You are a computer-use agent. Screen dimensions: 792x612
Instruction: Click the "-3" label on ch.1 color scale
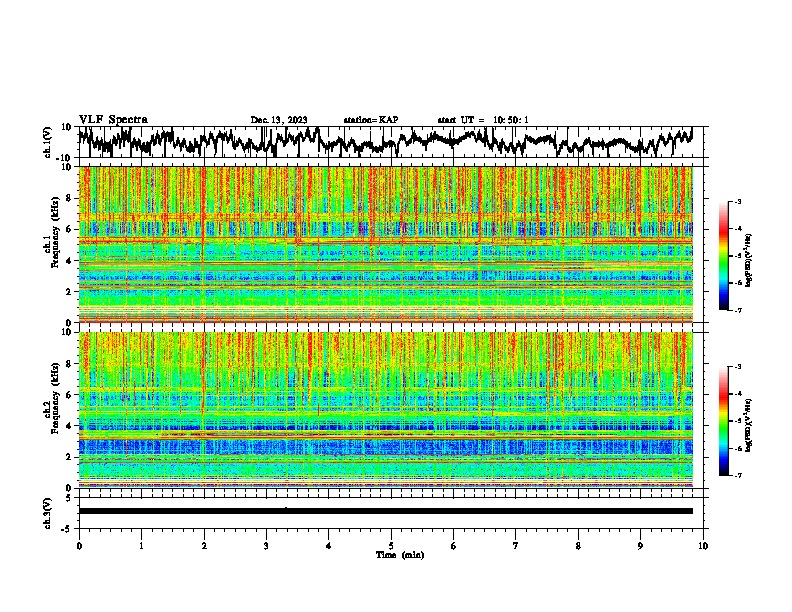coord(737,202)
